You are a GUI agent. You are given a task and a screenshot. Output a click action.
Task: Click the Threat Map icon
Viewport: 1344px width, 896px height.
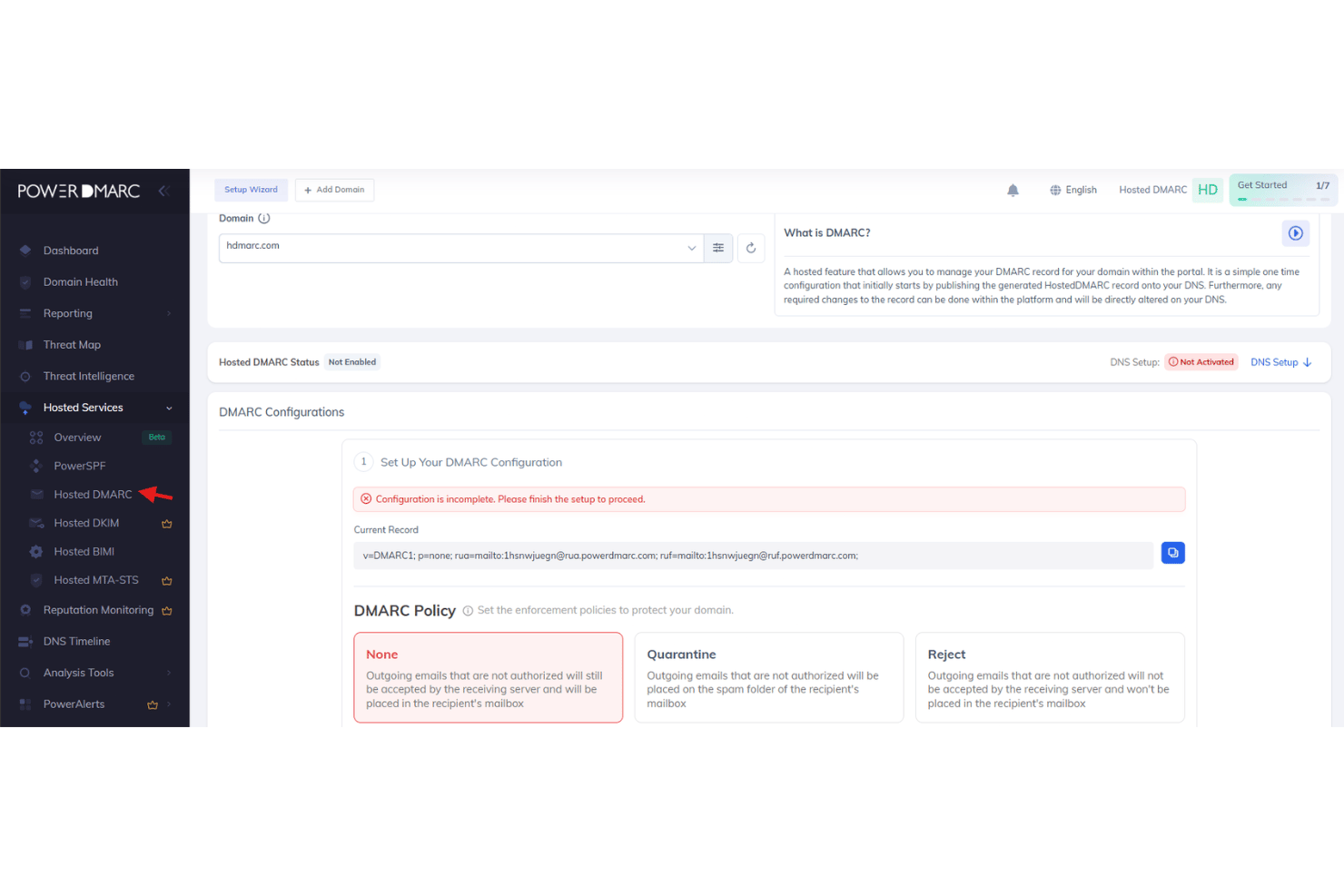25,345
